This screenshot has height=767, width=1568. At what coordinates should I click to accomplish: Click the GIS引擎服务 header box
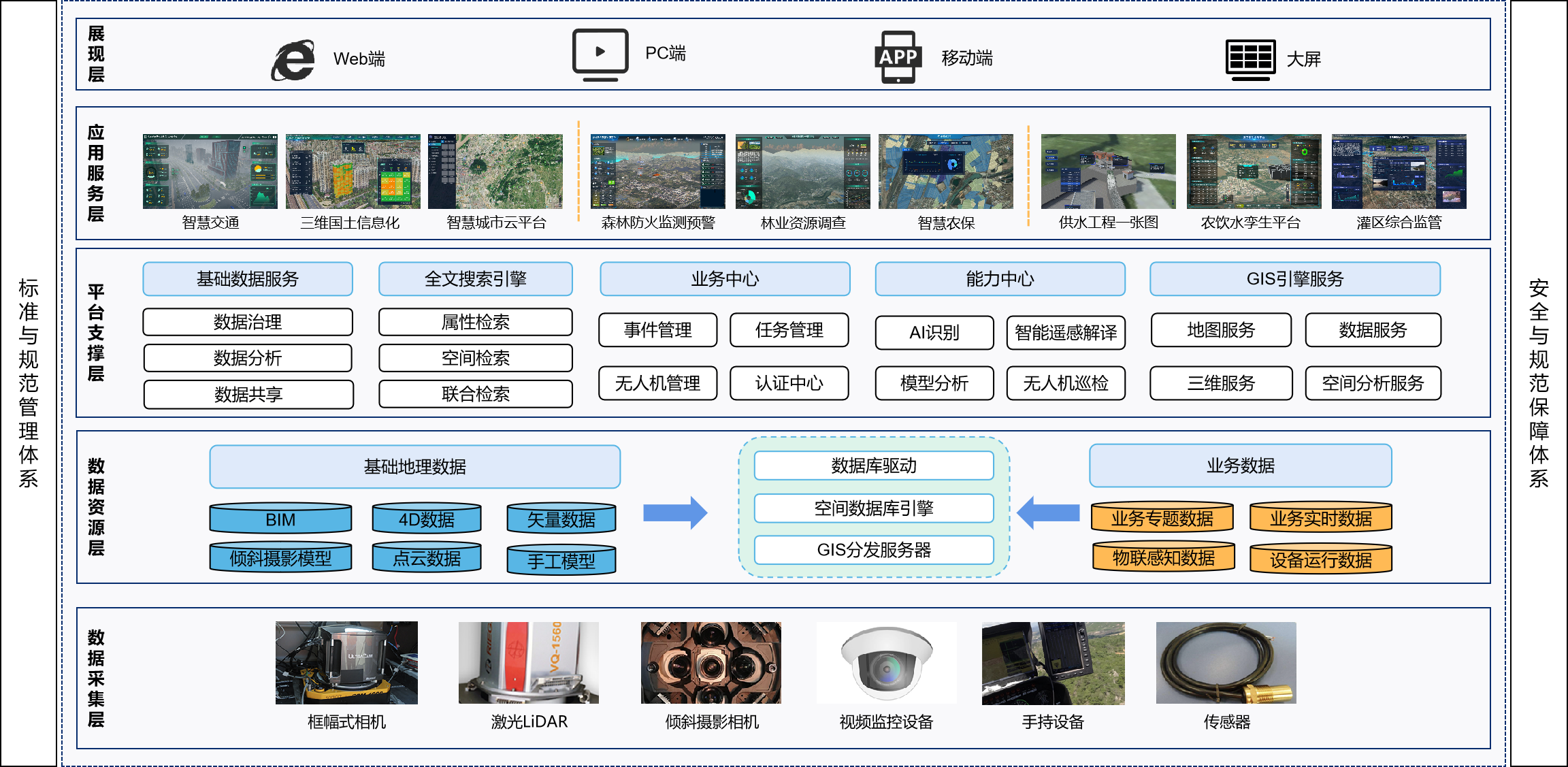pos(1294,279)
